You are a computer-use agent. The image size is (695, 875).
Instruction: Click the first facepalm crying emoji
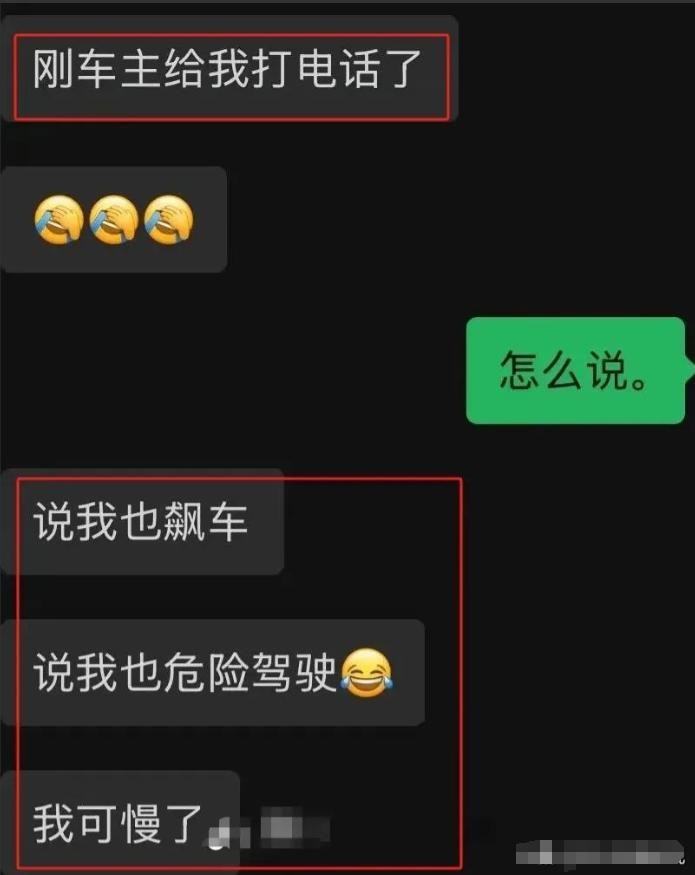(59, 220)
